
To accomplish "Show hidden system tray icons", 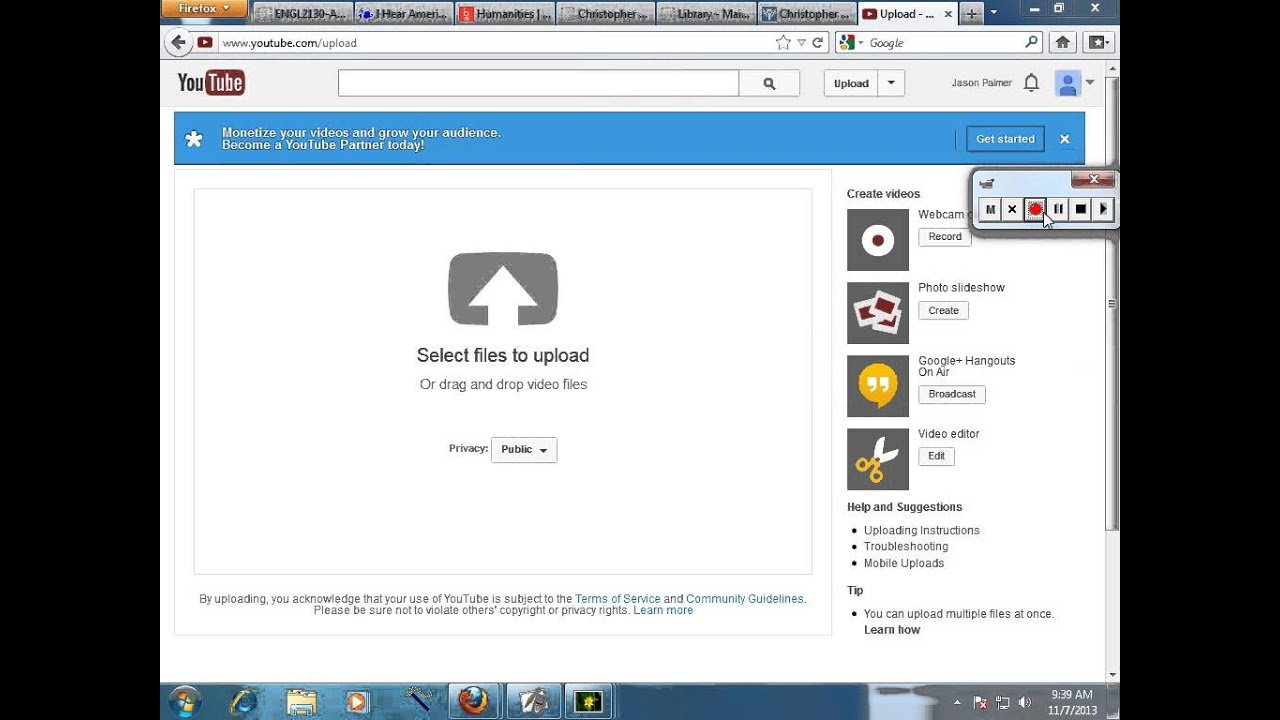I will [958, 703].
